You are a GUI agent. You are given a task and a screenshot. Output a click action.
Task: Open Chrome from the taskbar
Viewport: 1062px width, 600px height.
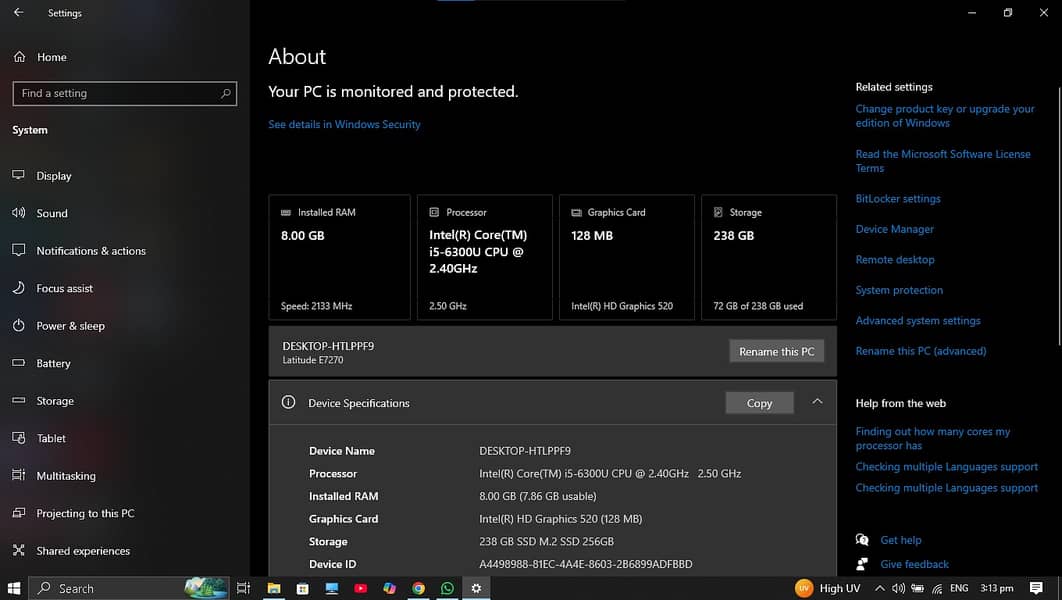click(418, 589)
